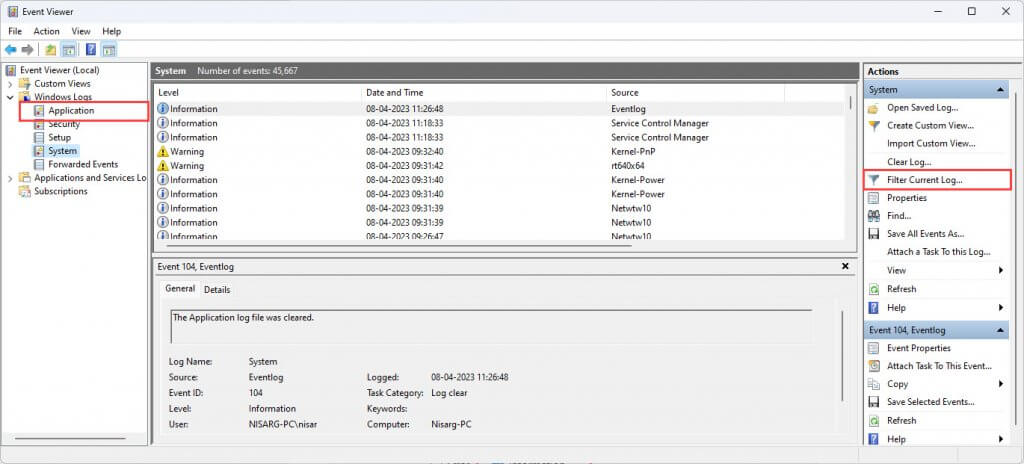Collapse the System section in Actions pane
The image size is (1024, 464).
[1000, 90]
